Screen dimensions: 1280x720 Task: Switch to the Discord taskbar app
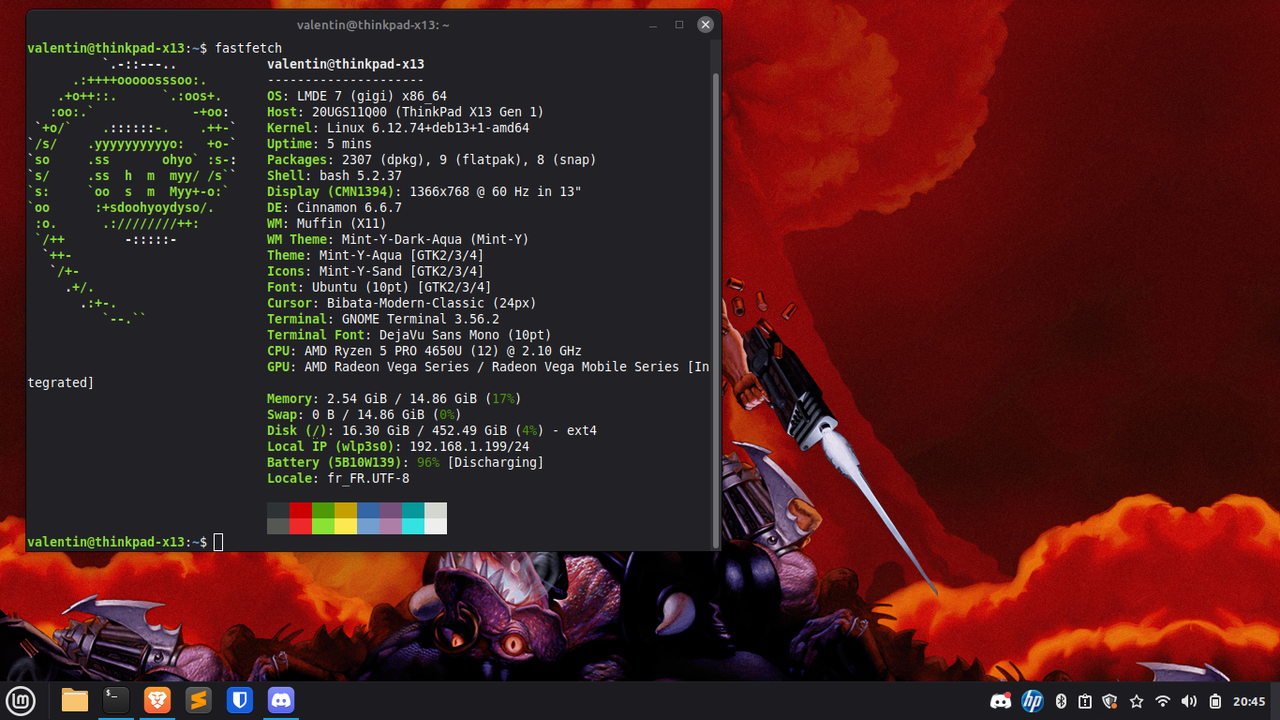280,700
